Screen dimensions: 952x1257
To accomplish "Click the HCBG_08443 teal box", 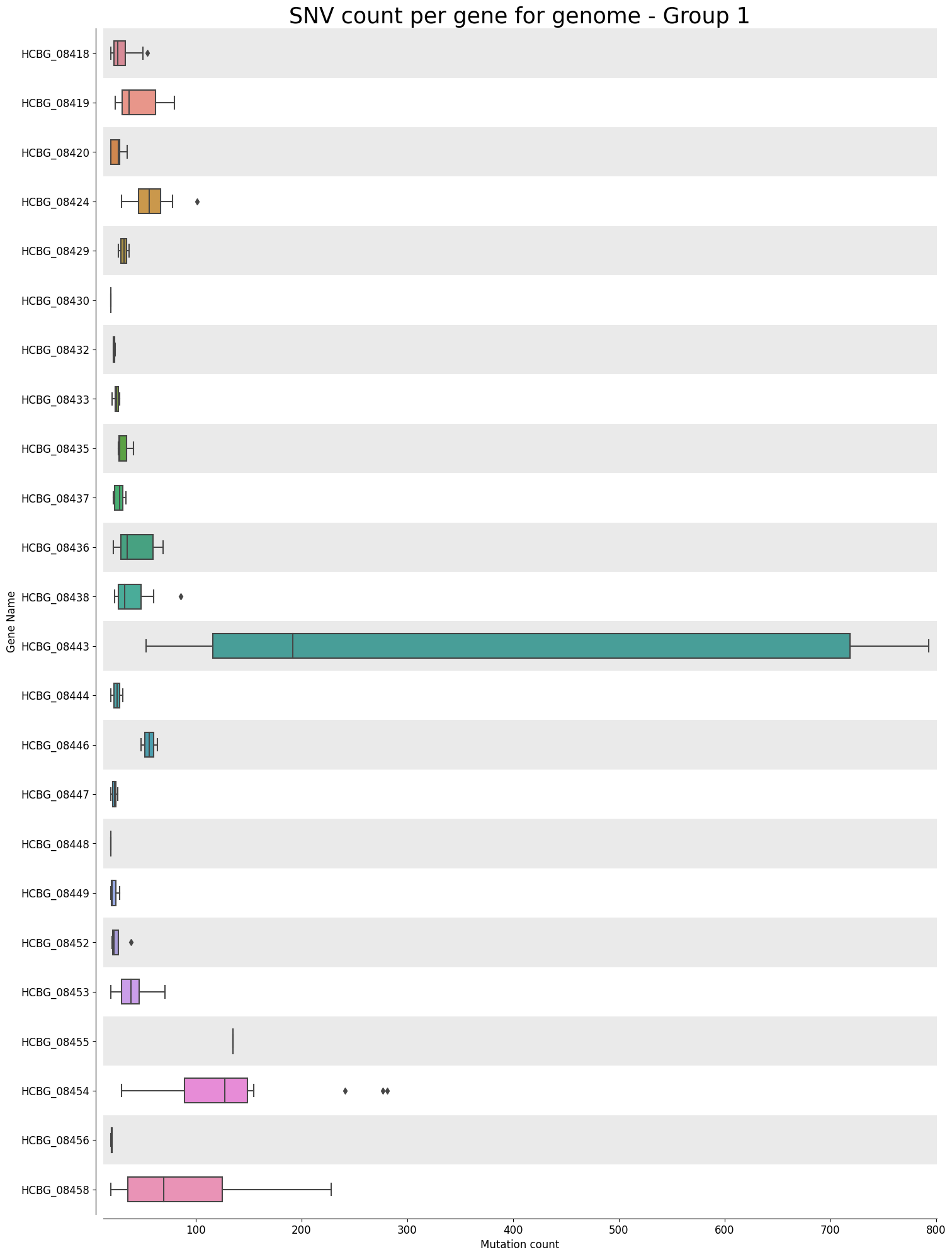I will (x=531, y=646).
